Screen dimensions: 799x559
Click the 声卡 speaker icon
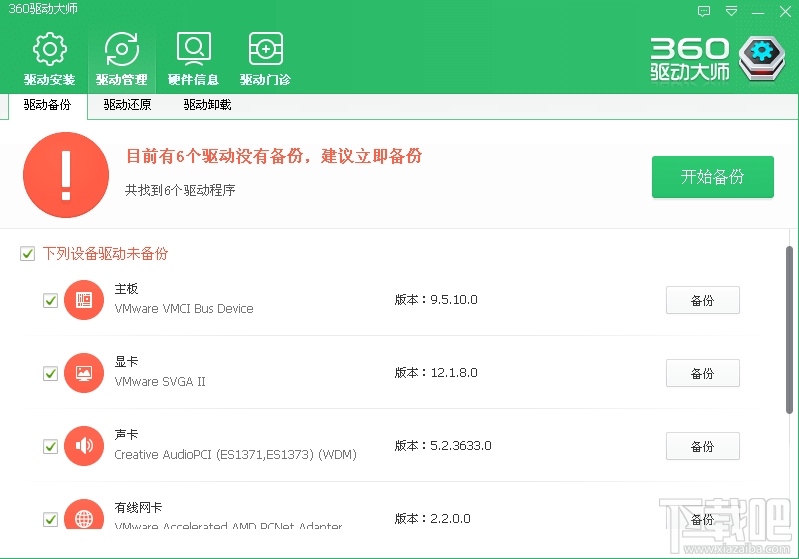[84, 445]
